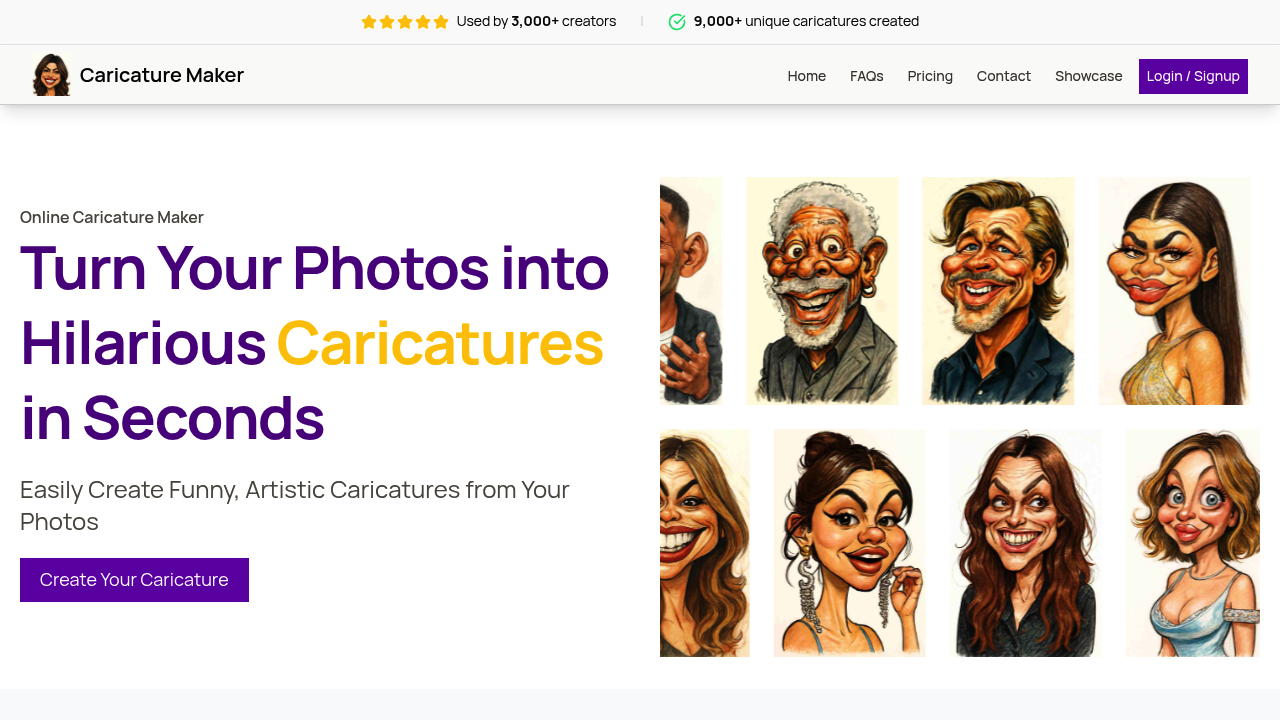The width and height of the screenshot is (1280, 720).
Task: Click the smiling caricature at bottom left
Action: coord(704,542)
